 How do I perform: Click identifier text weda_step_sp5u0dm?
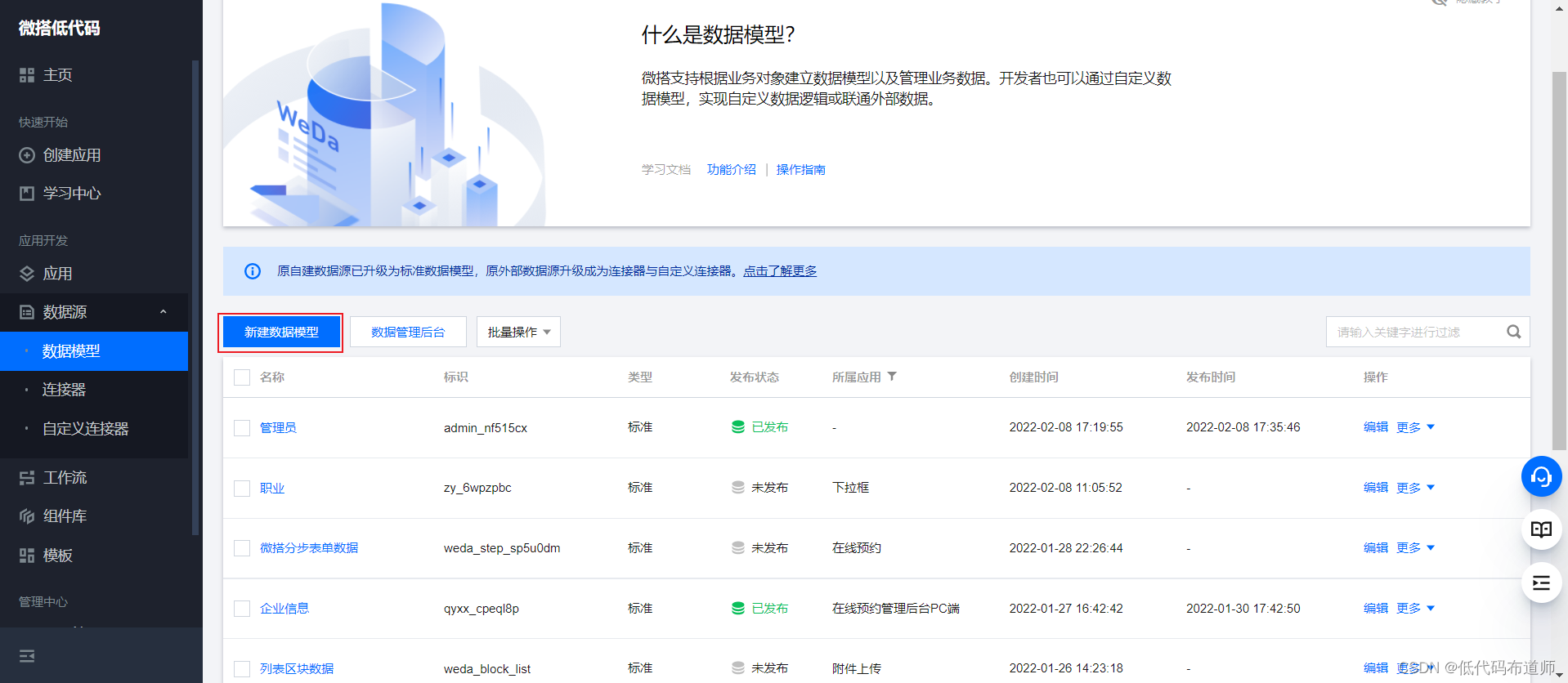click(x=502, y=548)
